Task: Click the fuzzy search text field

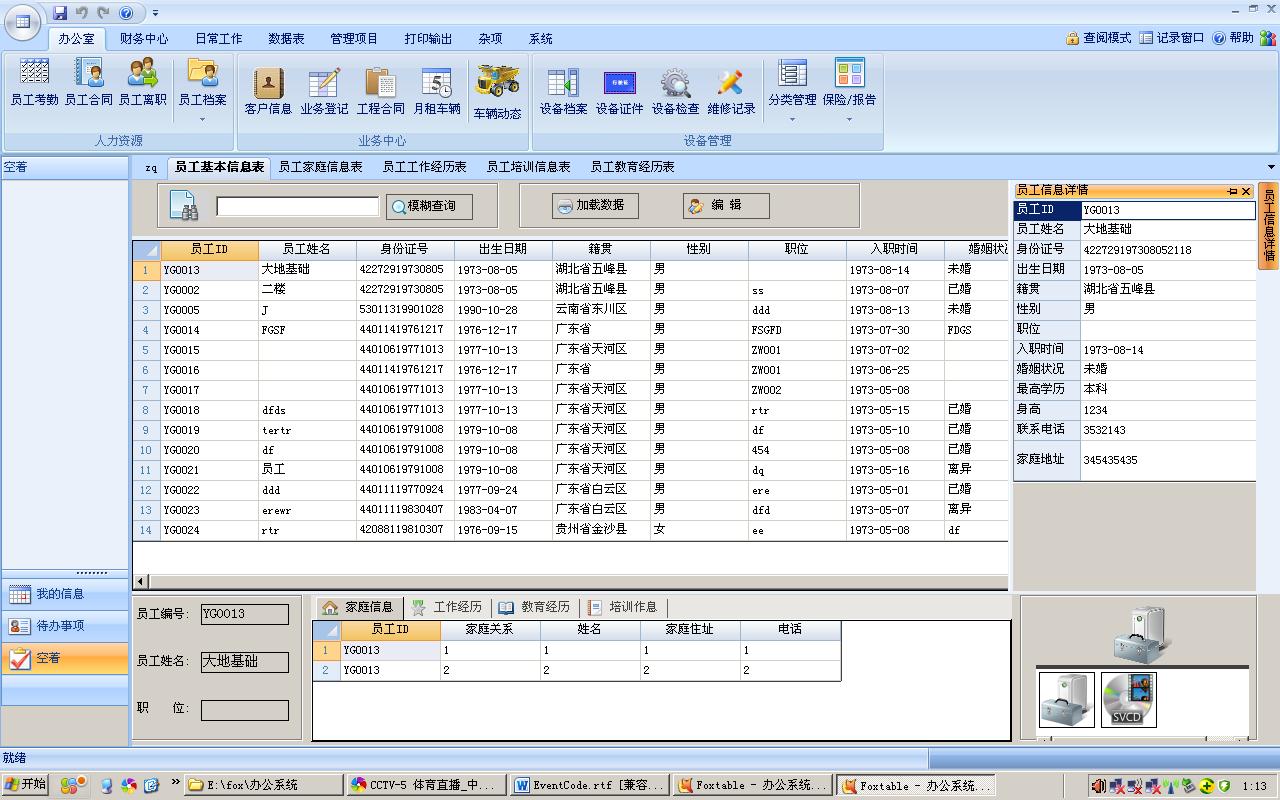Action: [x=297, y=206]
